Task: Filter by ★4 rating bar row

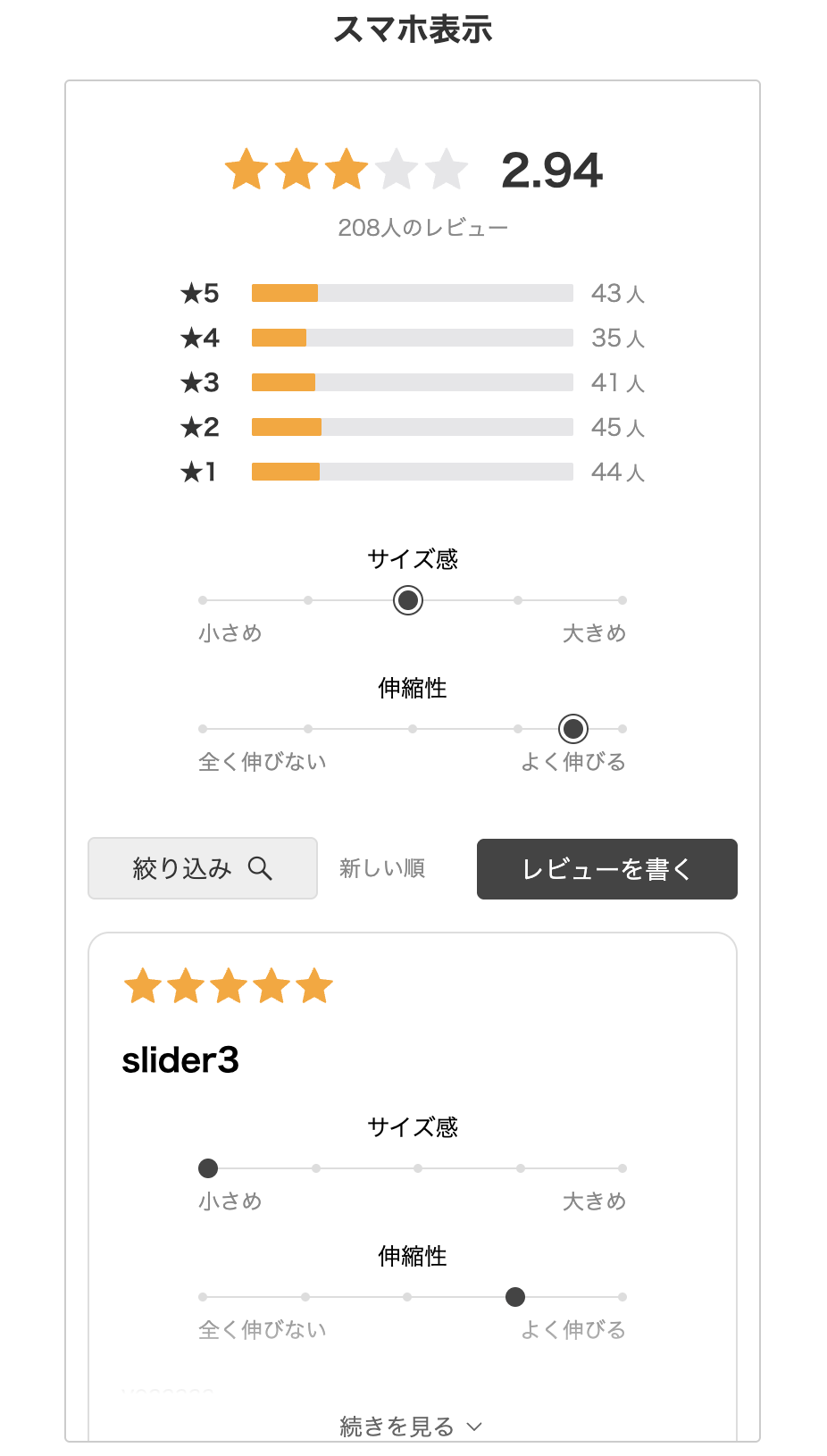Action: (413, 338)
